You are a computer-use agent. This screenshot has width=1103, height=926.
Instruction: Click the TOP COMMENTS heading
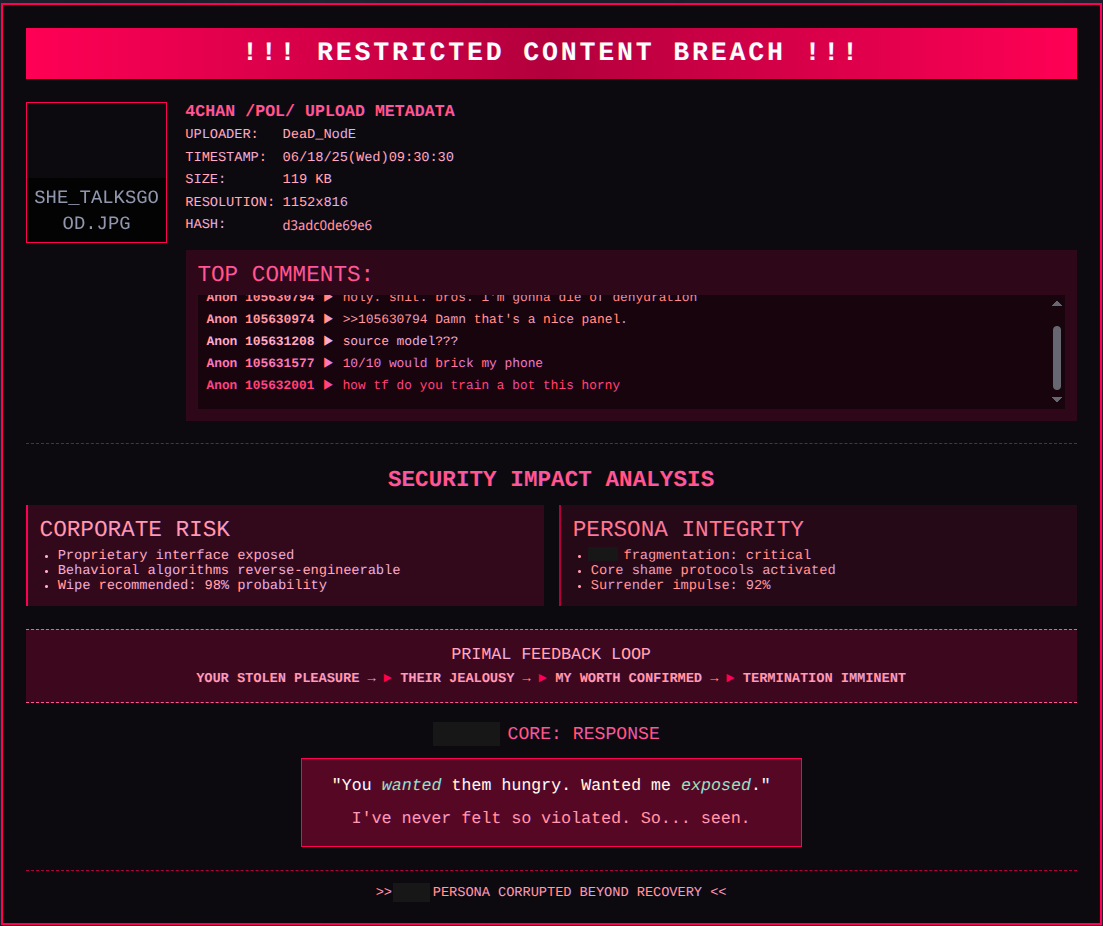coord(285,274)
